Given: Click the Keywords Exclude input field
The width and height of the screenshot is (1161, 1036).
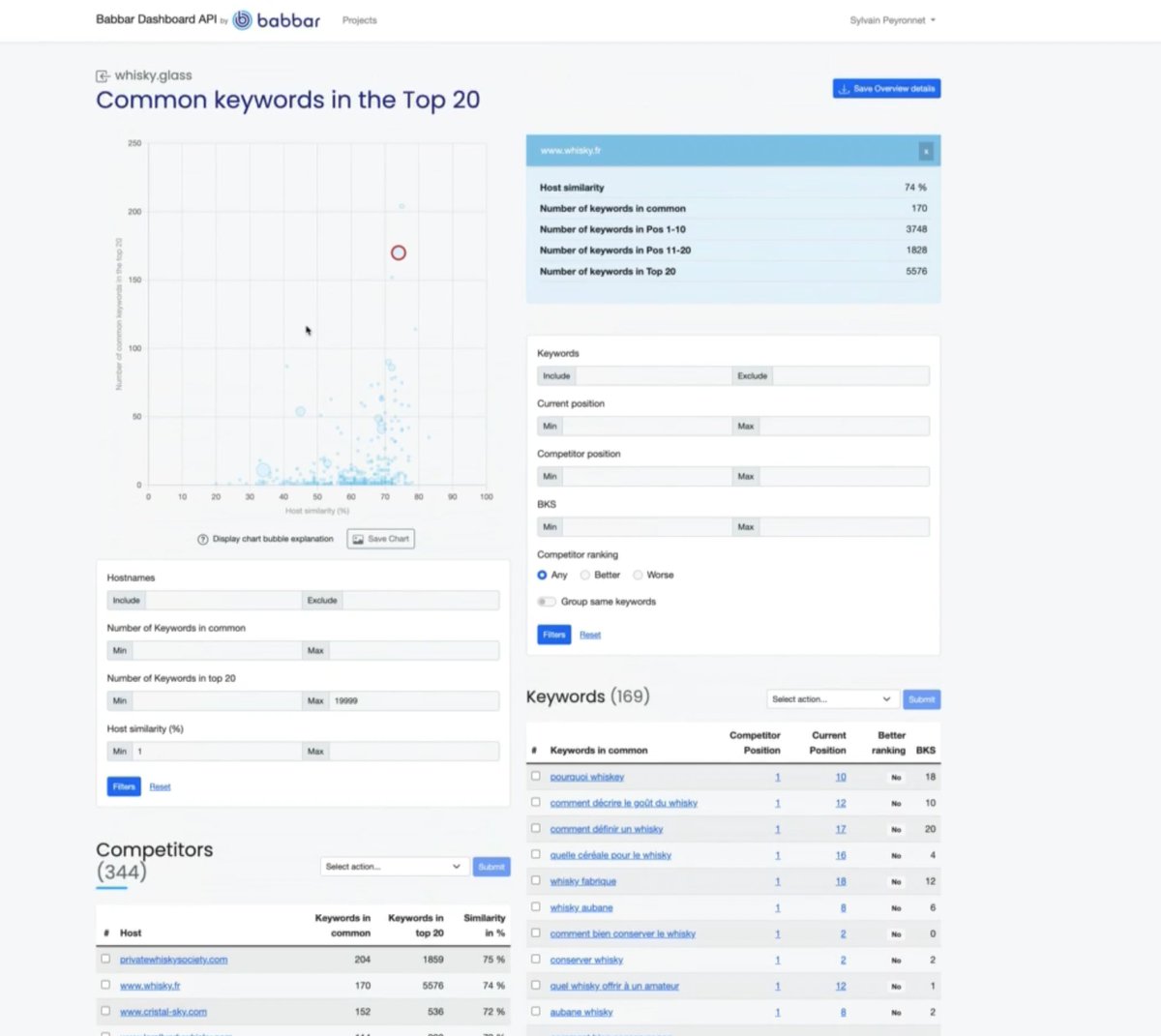Looking at the screenshot, I should [851, 376].
